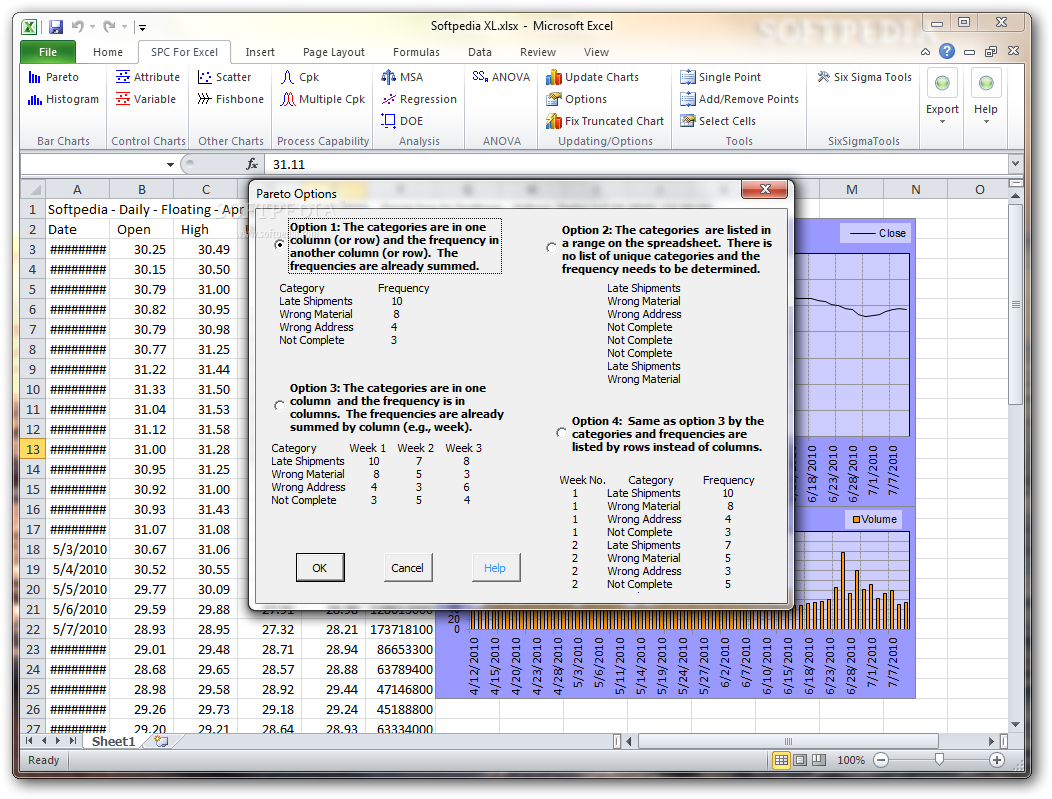Viewport: 1052px width, 799px height.
Task: Open the Pareto chart tool
Action: pyautogui.click(x=53, y=77)
